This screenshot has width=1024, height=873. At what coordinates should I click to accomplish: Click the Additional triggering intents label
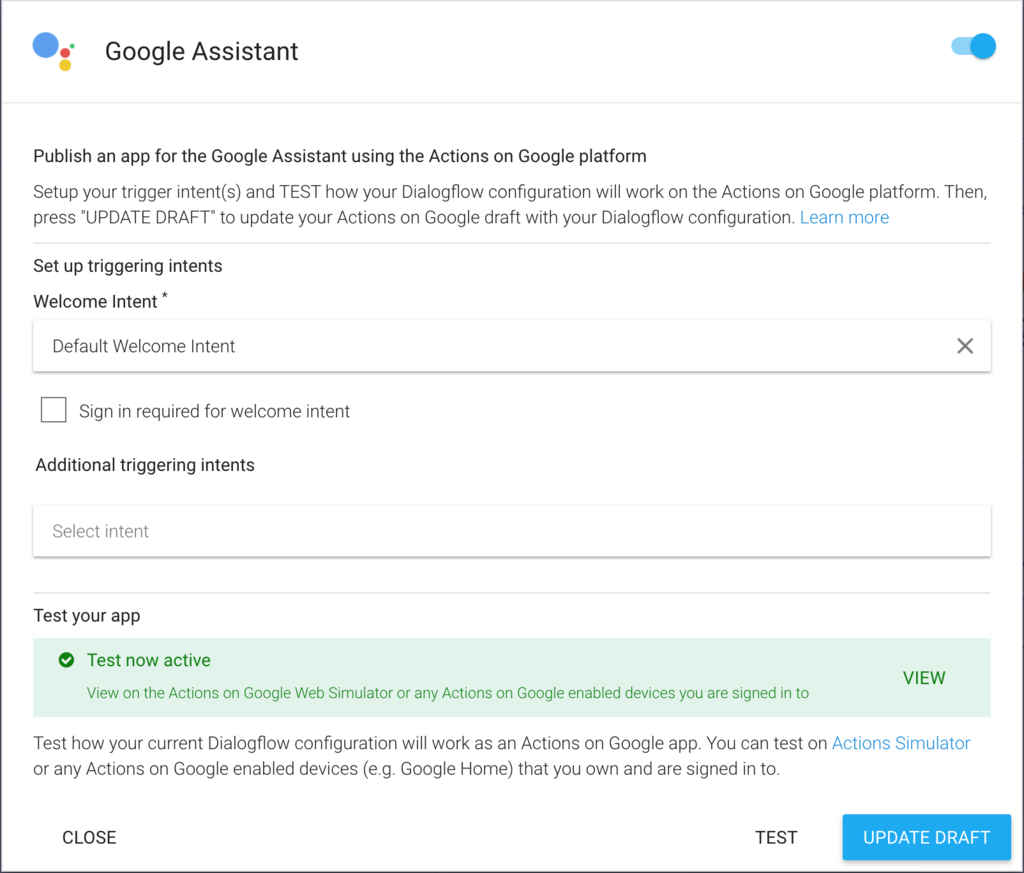(x=145, y=465)
